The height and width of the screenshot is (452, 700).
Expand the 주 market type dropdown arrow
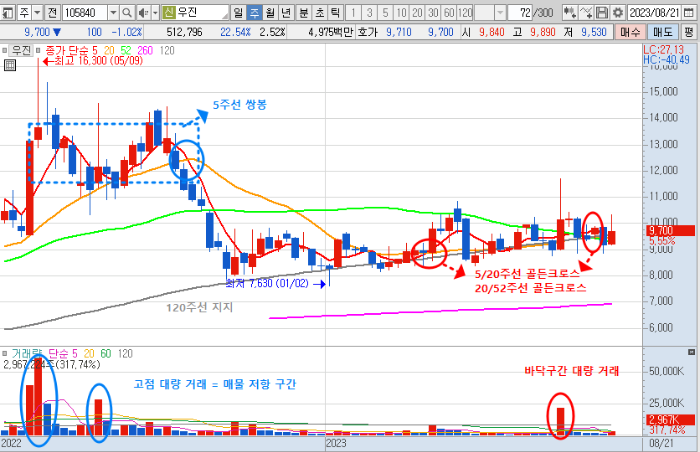coord(38,13)
